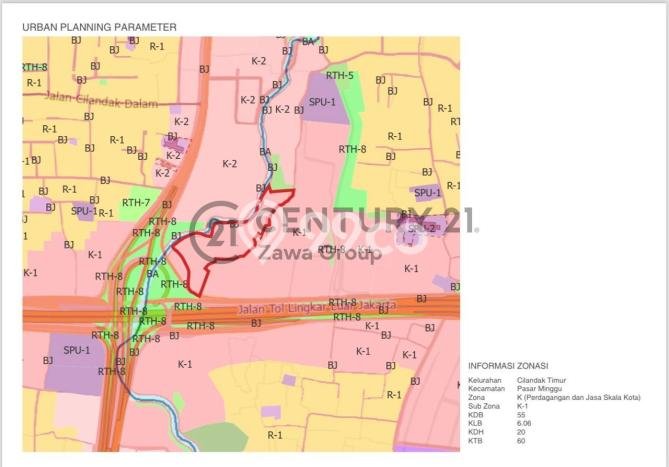Click the KTB value 60
Image resolution: width=669 pixels, height=467 pixels.
pos(521,441)
